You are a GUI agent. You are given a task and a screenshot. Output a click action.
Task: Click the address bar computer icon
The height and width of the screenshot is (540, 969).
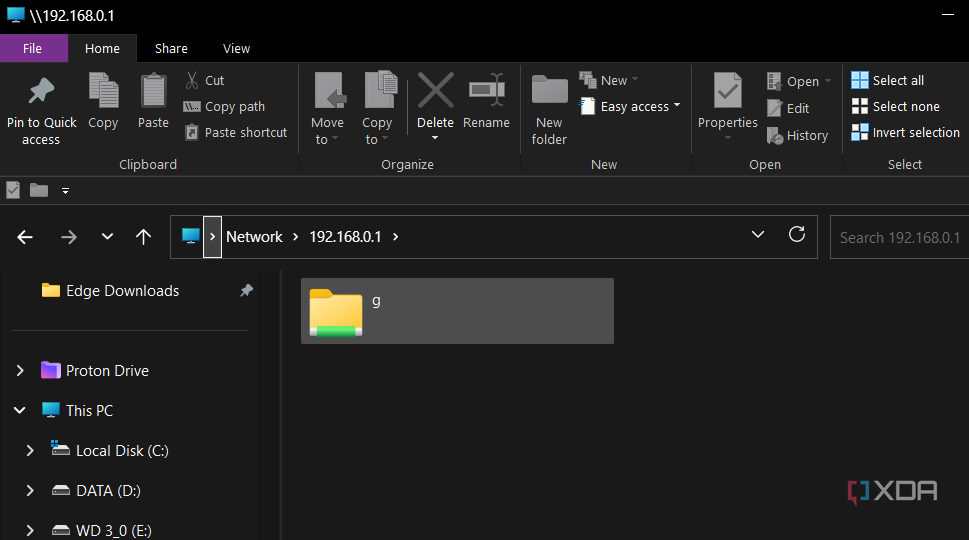[190, 236]
